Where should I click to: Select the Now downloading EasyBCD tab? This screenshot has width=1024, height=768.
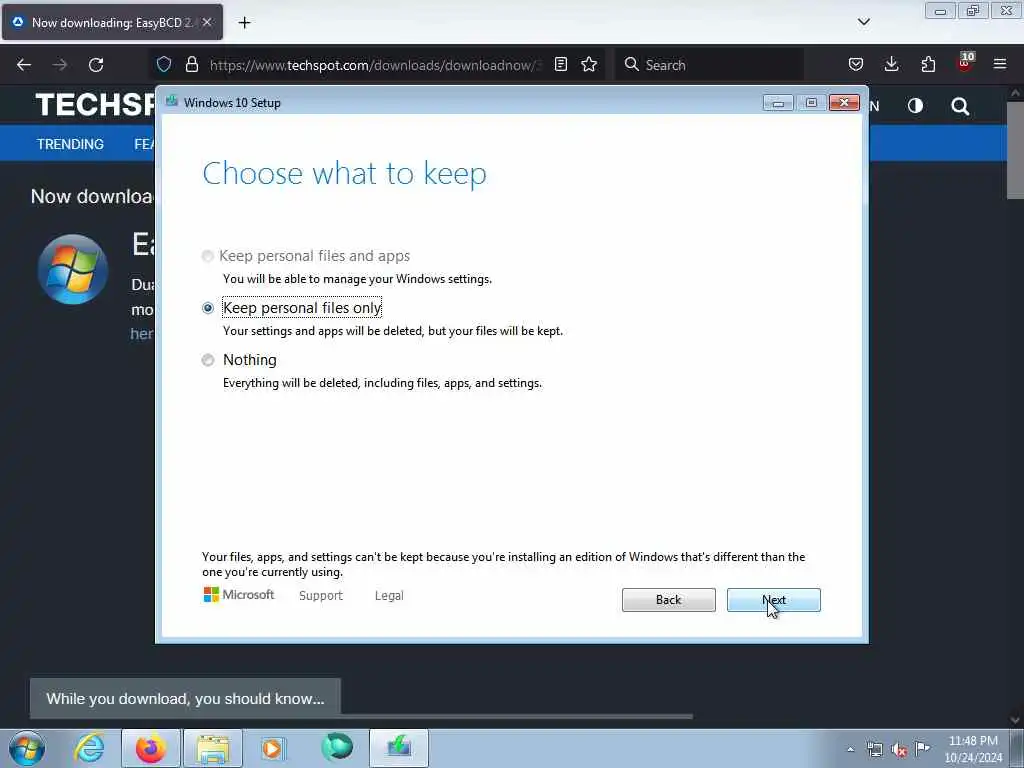tap(112, 22)
